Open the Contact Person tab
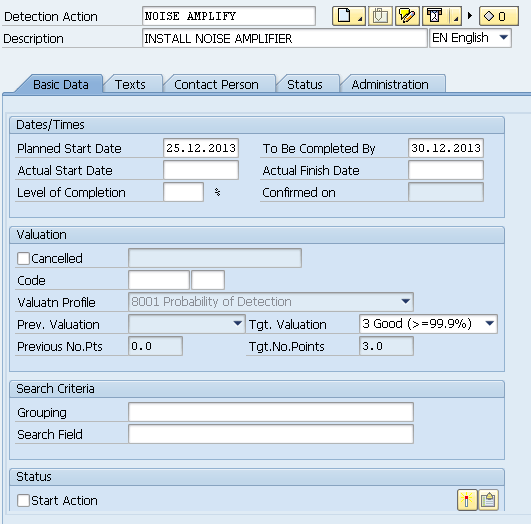This screenshot has height=524, width=531. pyautogui.click(x=216, y=84)
